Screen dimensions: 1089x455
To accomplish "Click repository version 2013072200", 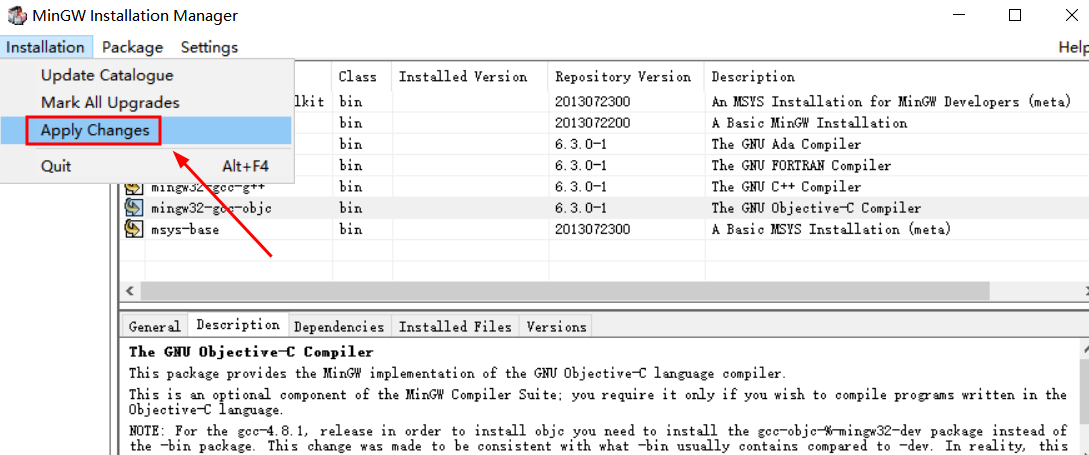I will pos(592,123).
